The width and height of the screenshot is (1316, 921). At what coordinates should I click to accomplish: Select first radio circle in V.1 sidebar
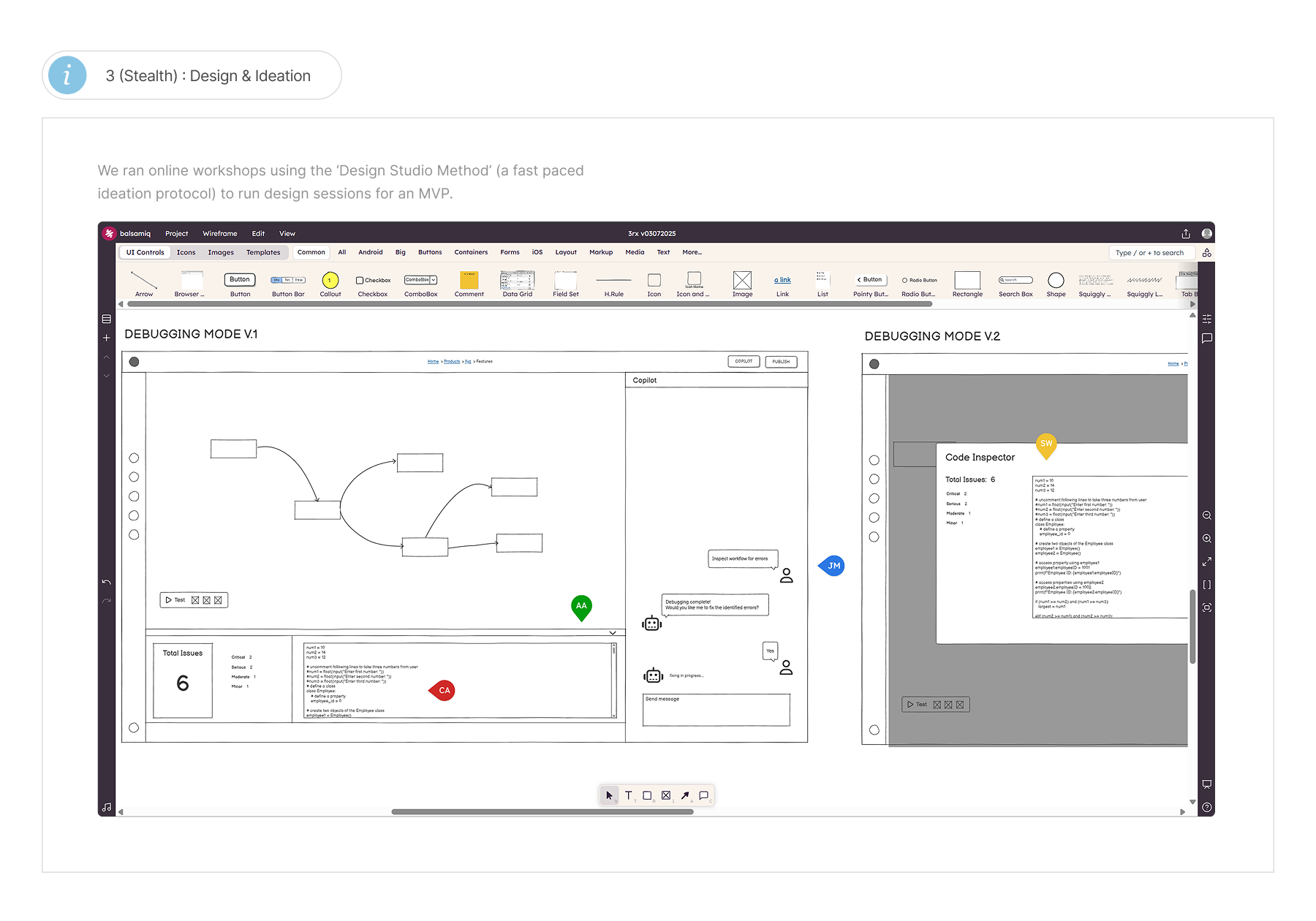tap(134, 458)
